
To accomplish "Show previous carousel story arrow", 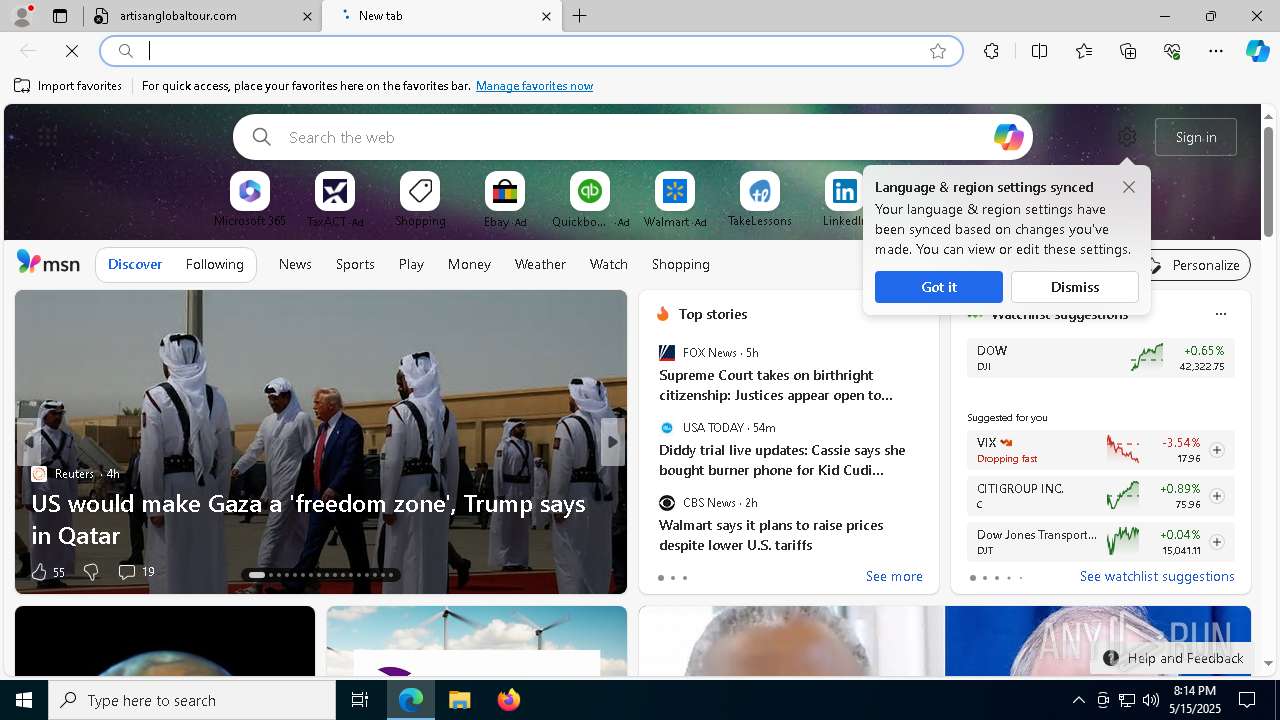I will [x=28, y=442].
